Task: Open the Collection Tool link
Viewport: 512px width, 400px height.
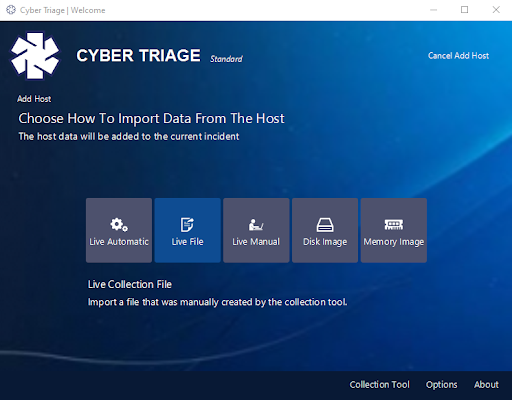Action: (x=379, y=385)
